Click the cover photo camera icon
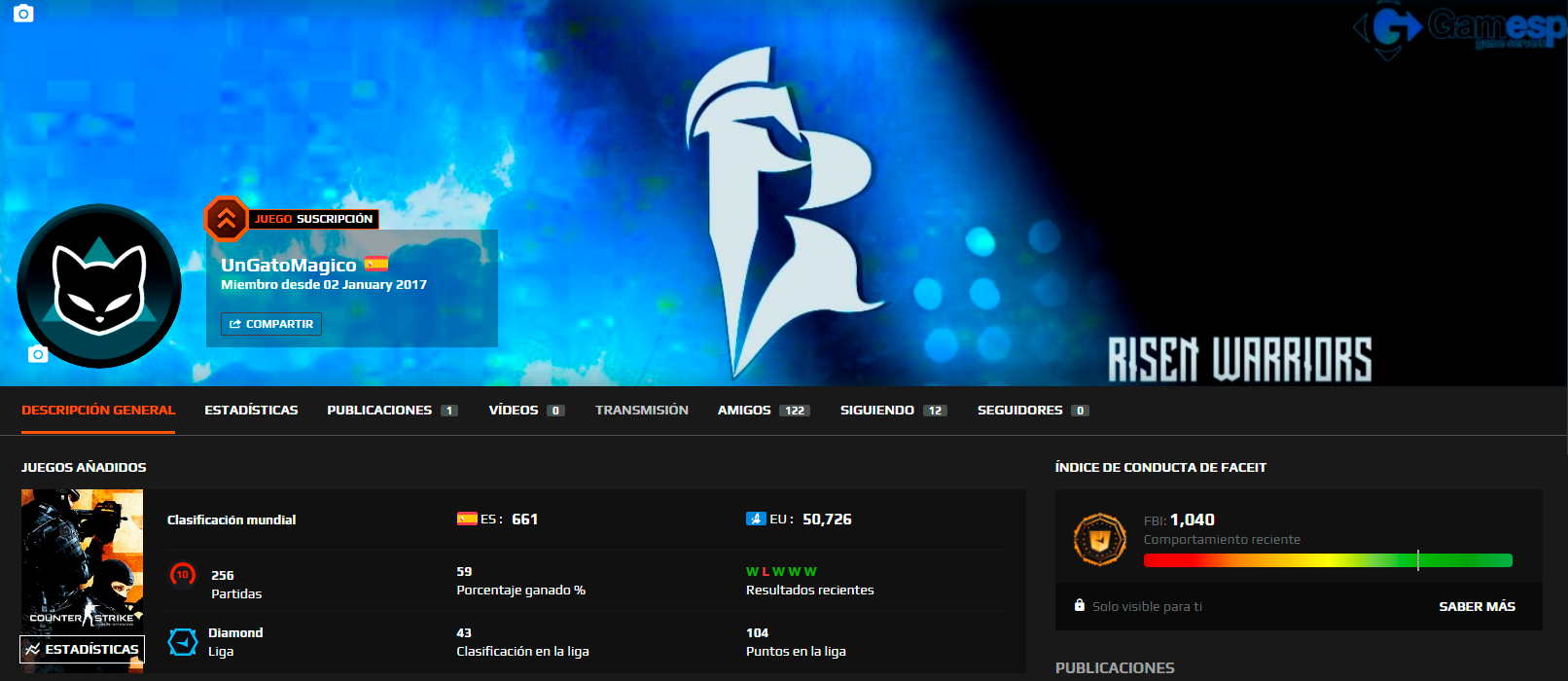This screenshot has width=1568, height=681. click(x=23, y=14)
